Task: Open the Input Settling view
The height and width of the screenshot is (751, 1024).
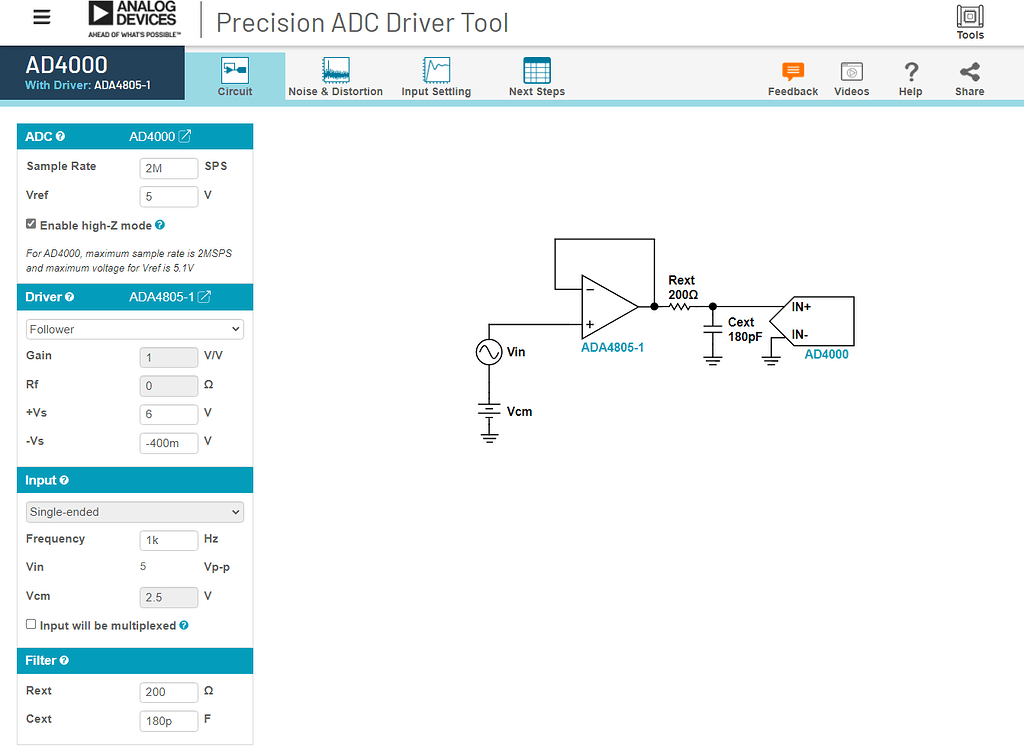Action: coord(437,75)
